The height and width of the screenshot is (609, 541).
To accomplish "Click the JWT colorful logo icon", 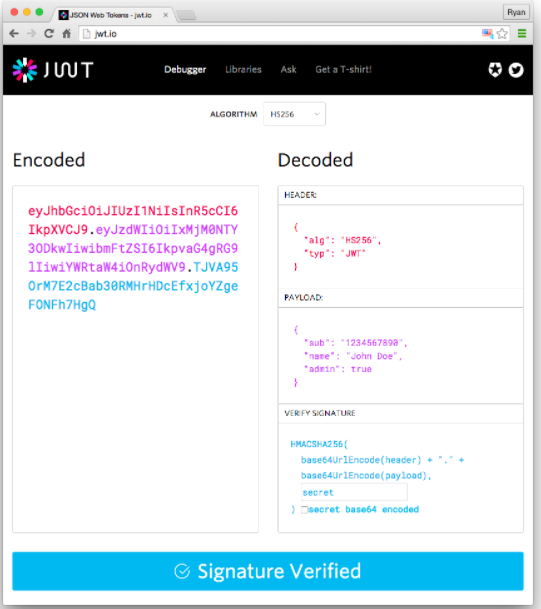I will pos(25,70).
